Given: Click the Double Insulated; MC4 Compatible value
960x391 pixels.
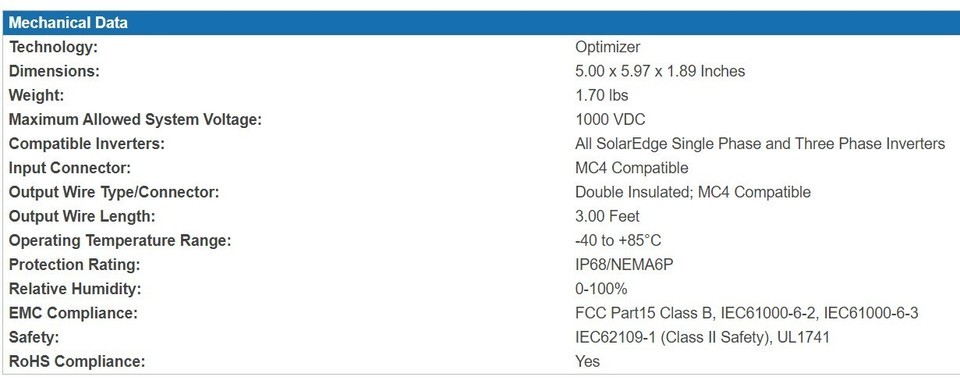Looking at the screenshot, I should [x=692, y=192].
